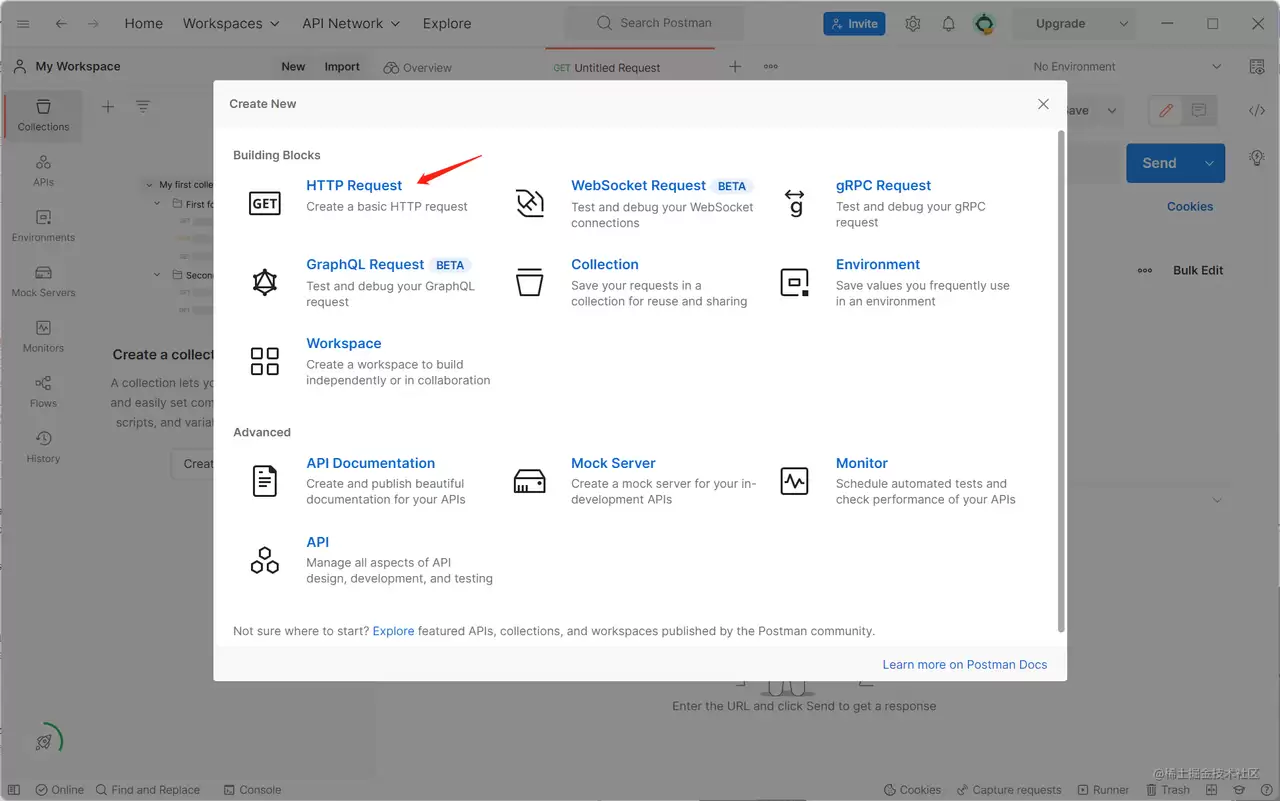Open tab options three-dot menu
The image size is (1280, 801).
pos(771,67)
